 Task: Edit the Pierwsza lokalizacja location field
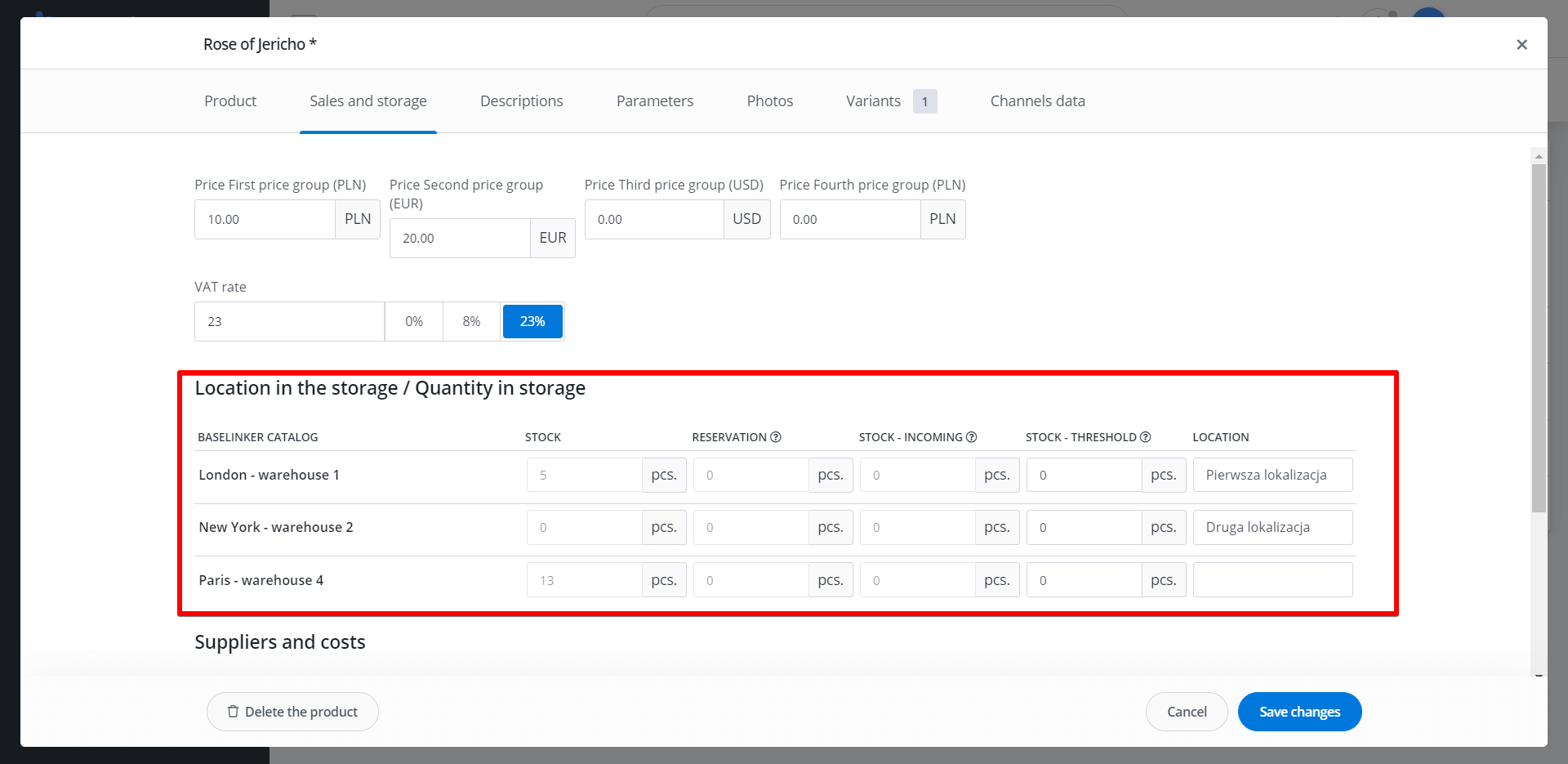(x=1272, y=475)
